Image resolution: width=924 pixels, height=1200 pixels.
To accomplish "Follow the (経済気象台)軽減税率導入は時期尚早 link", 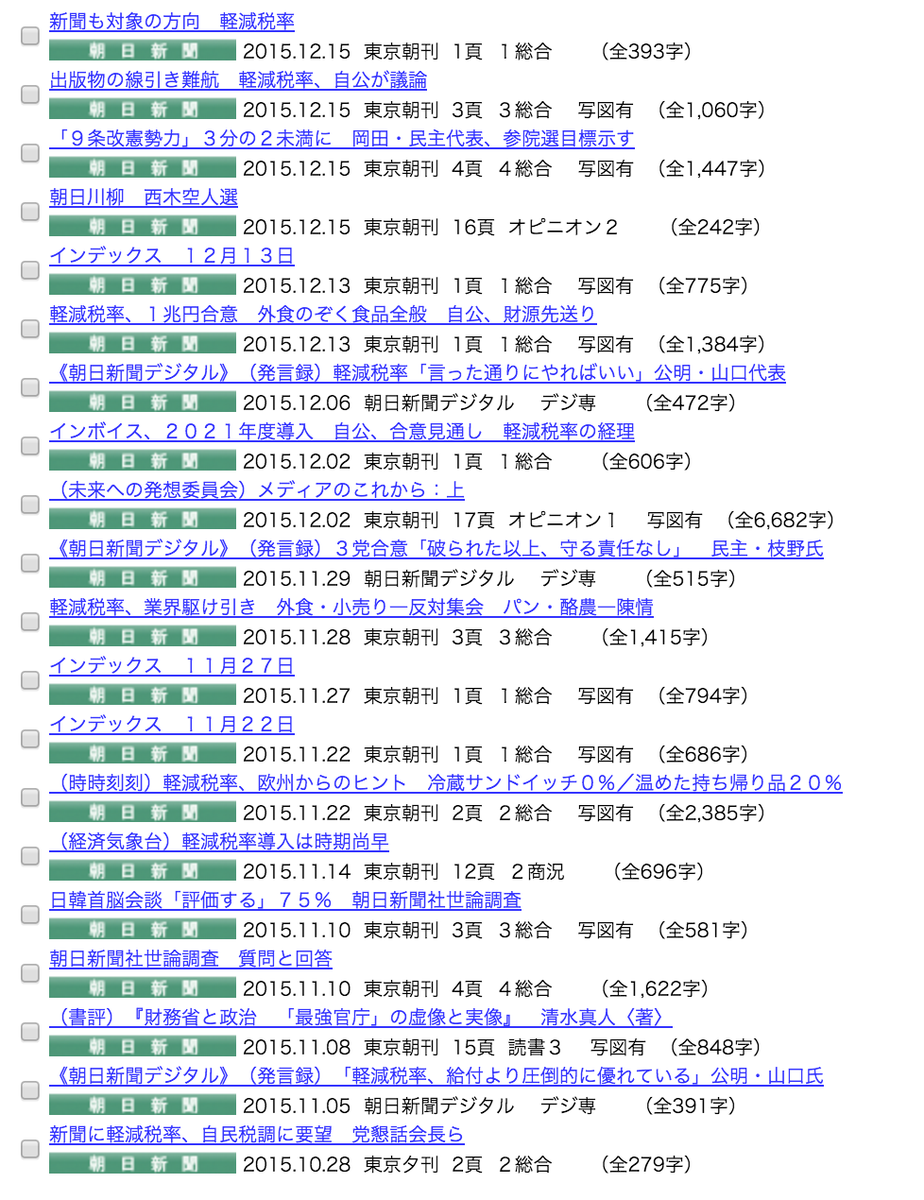I will pyautogui.click(x=219, y=841).
